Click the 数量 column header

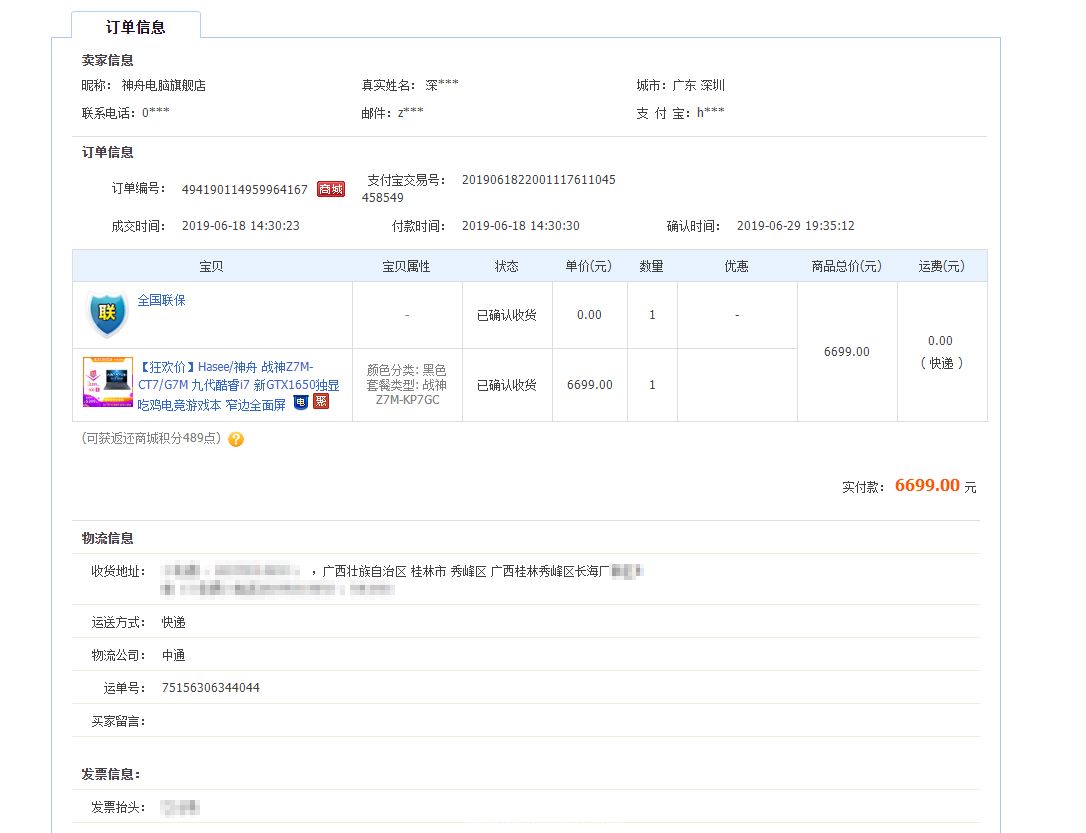[x=652, y=267]
